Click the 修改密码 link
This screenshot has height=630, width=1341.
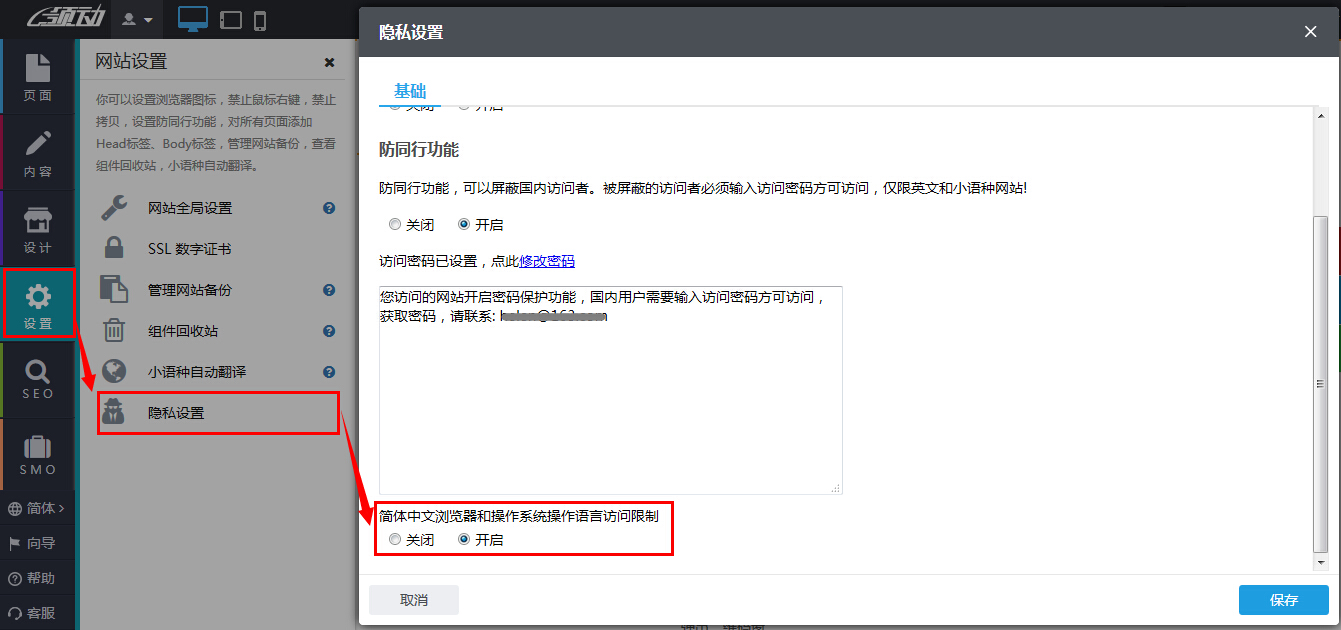point(547,261)
